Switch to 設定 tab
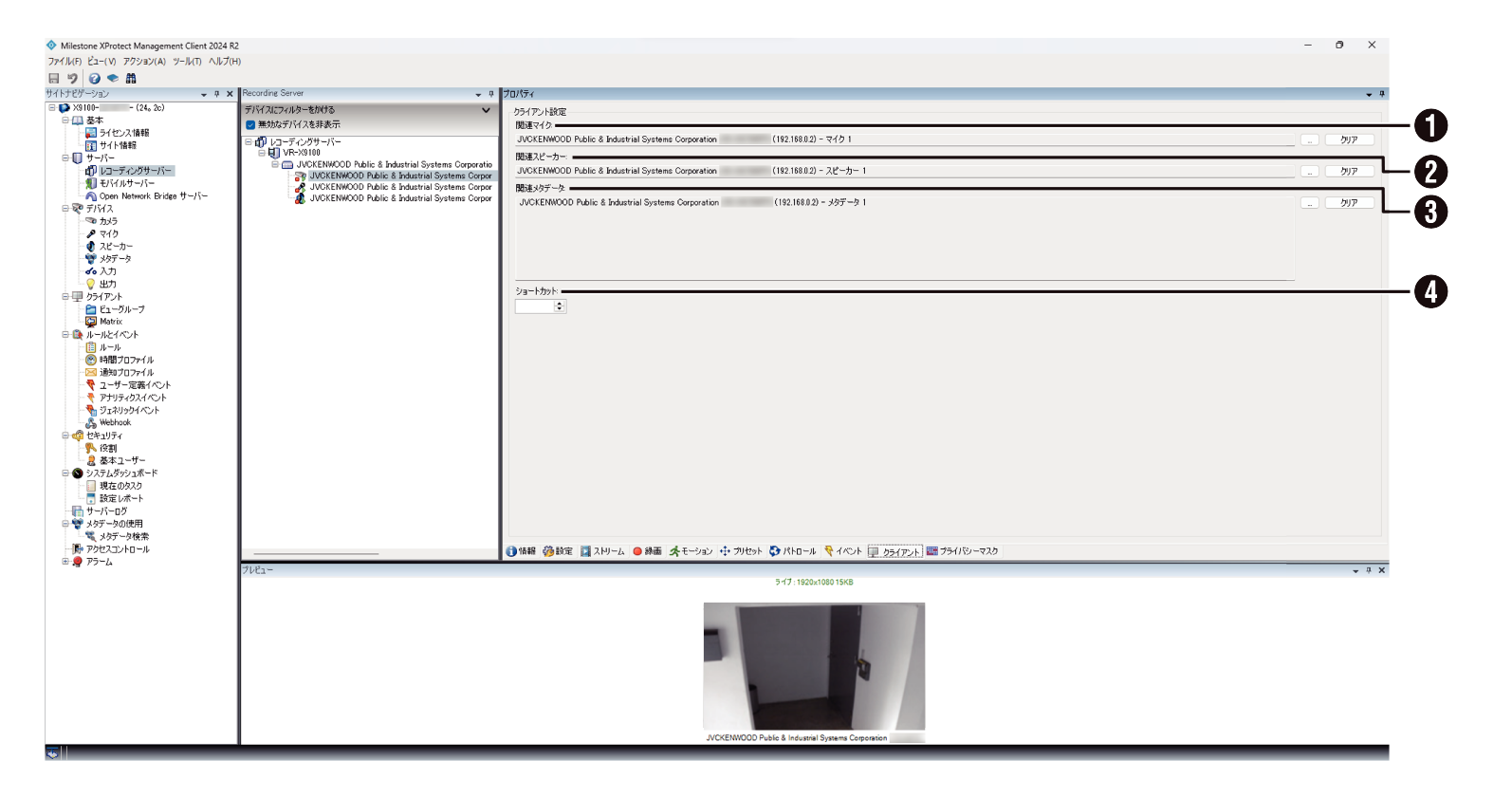 (x=558, y=551)
